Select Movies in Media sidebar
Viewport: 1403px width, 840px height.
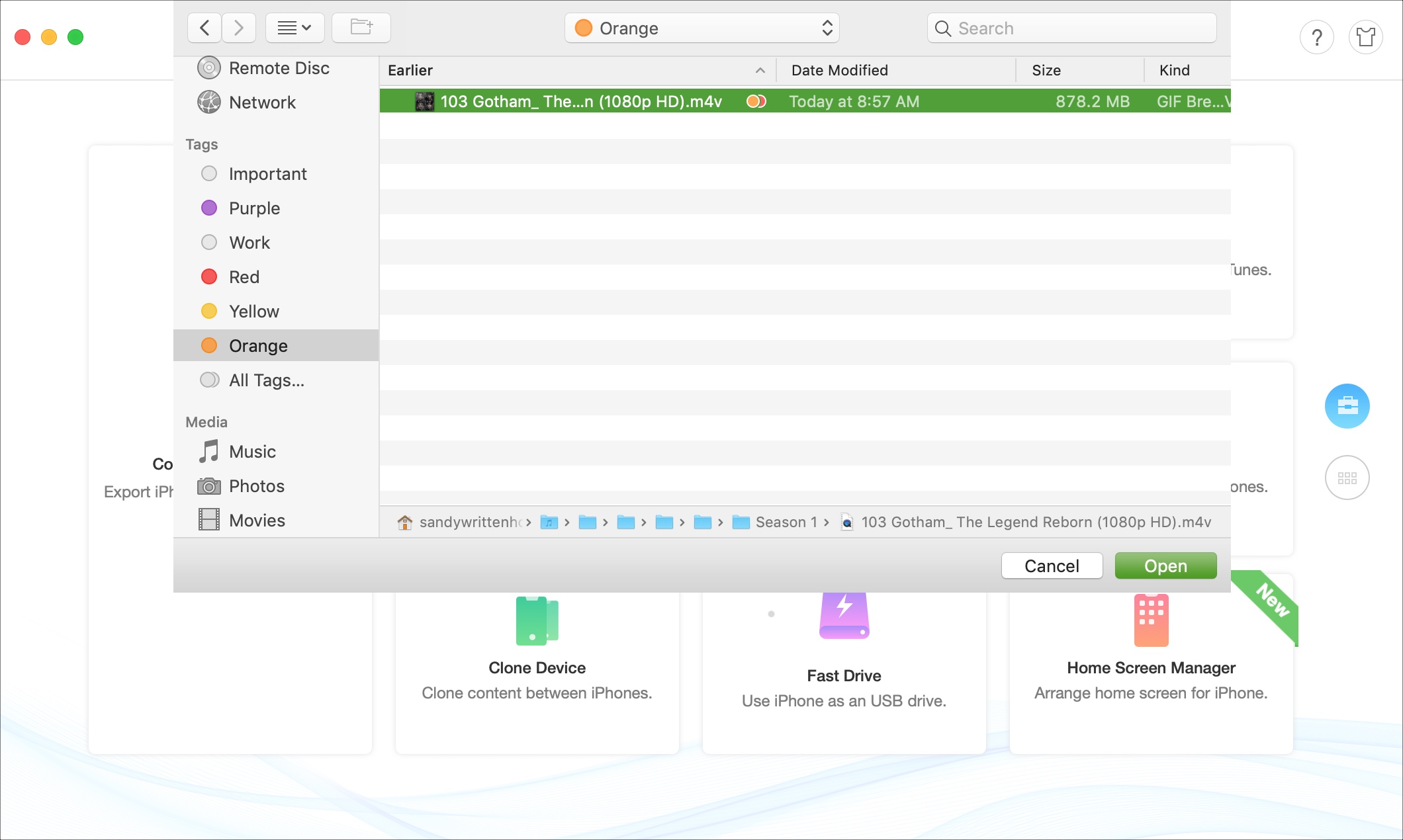pyautogui.click(x=257, y=521)
